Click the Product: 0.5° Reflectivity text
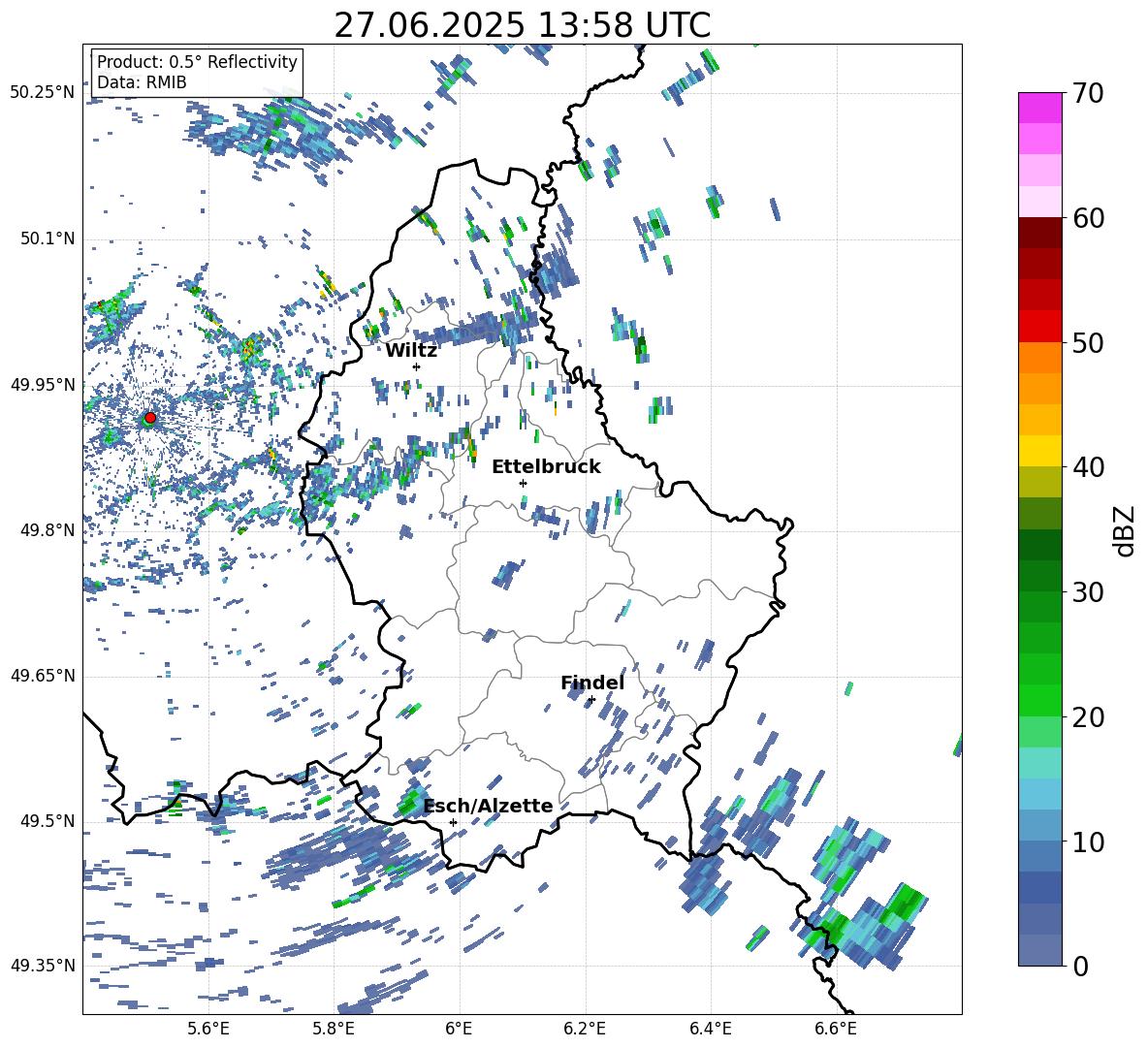Viewport: 1148px width, 1048px height. (x=197, y=61)
